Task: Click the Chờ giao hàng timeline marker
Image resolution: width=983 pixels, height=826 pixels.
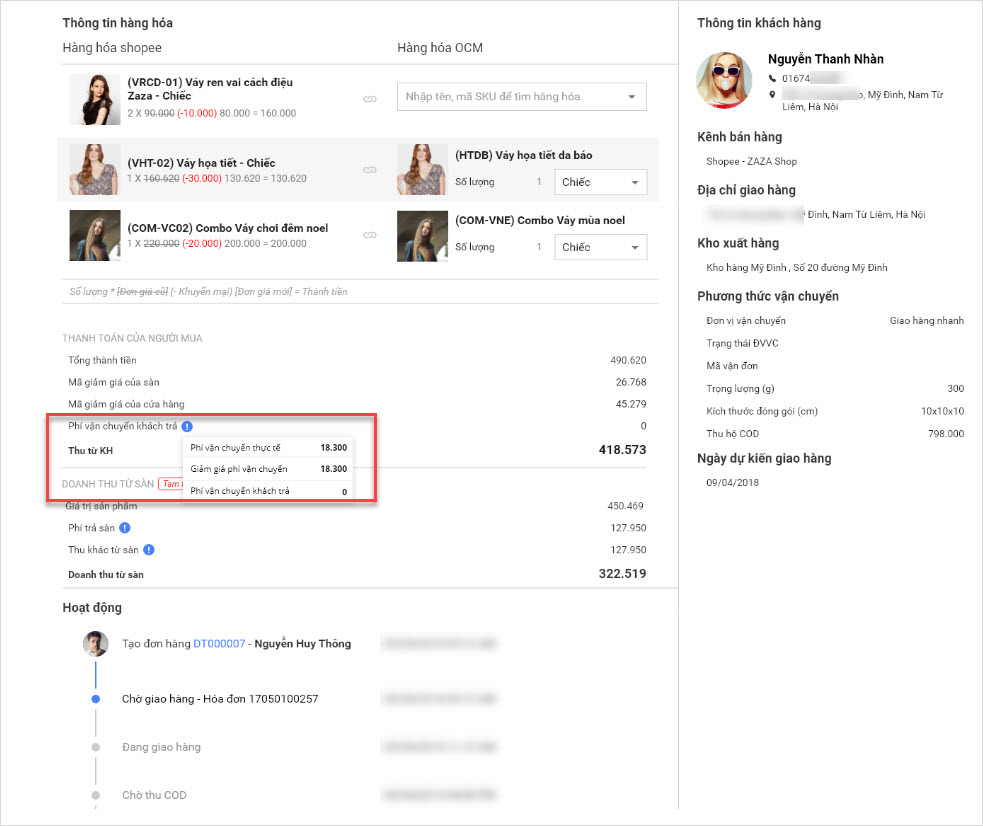Action: click(x=95, y=699)
